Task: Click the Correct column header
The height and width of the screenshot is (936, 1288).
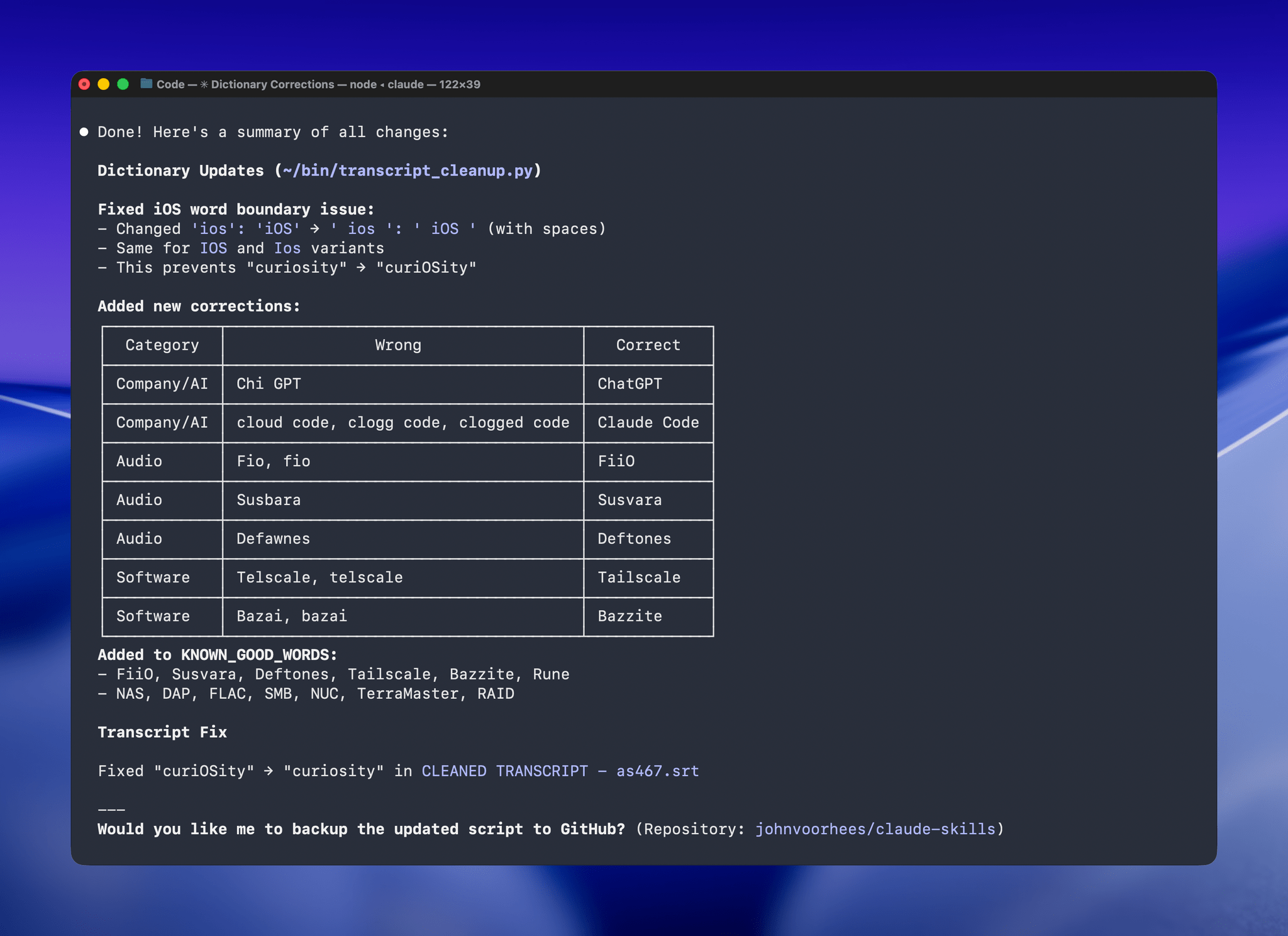Action: coord(648,345)
